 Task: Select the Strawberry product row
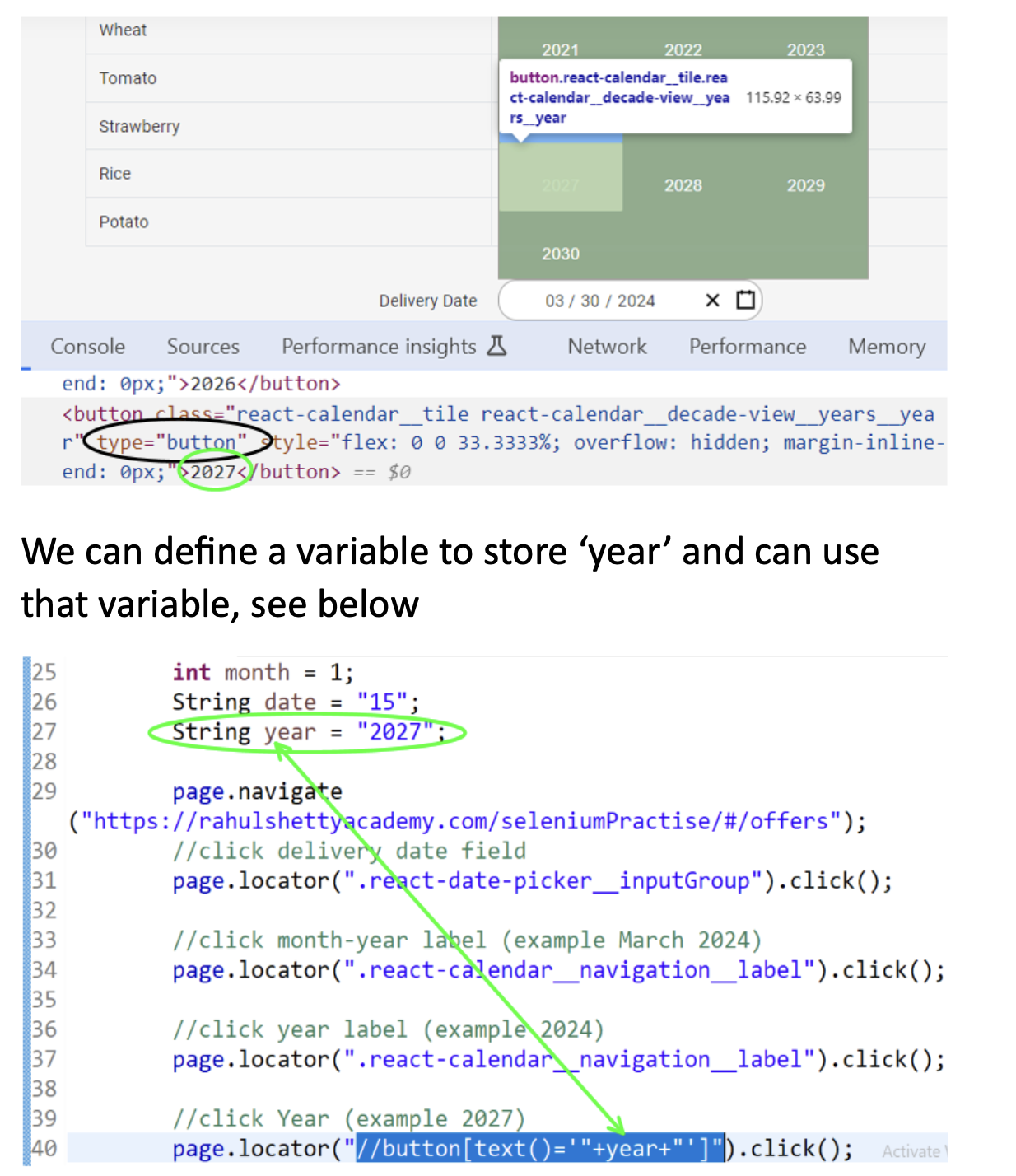[140, 126]
